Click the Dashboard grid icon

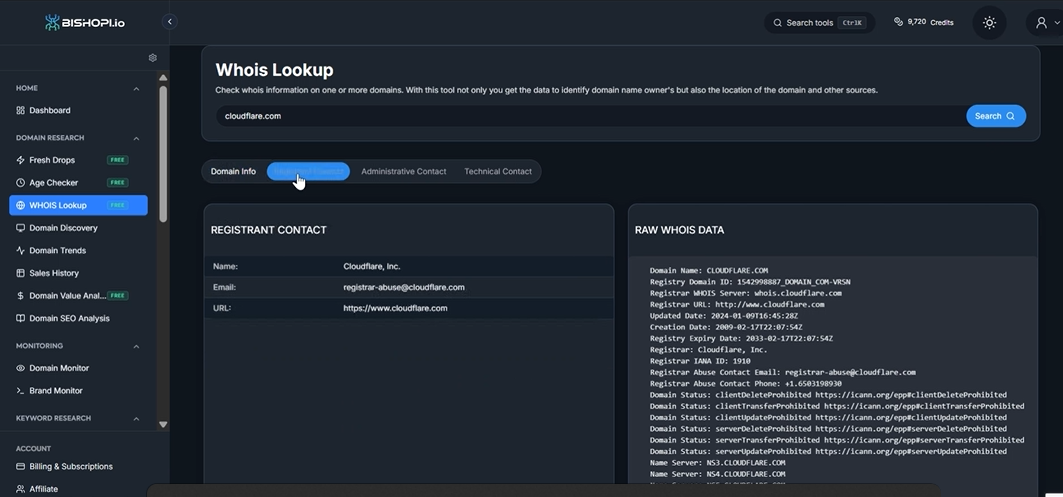[x=20, y=110]
